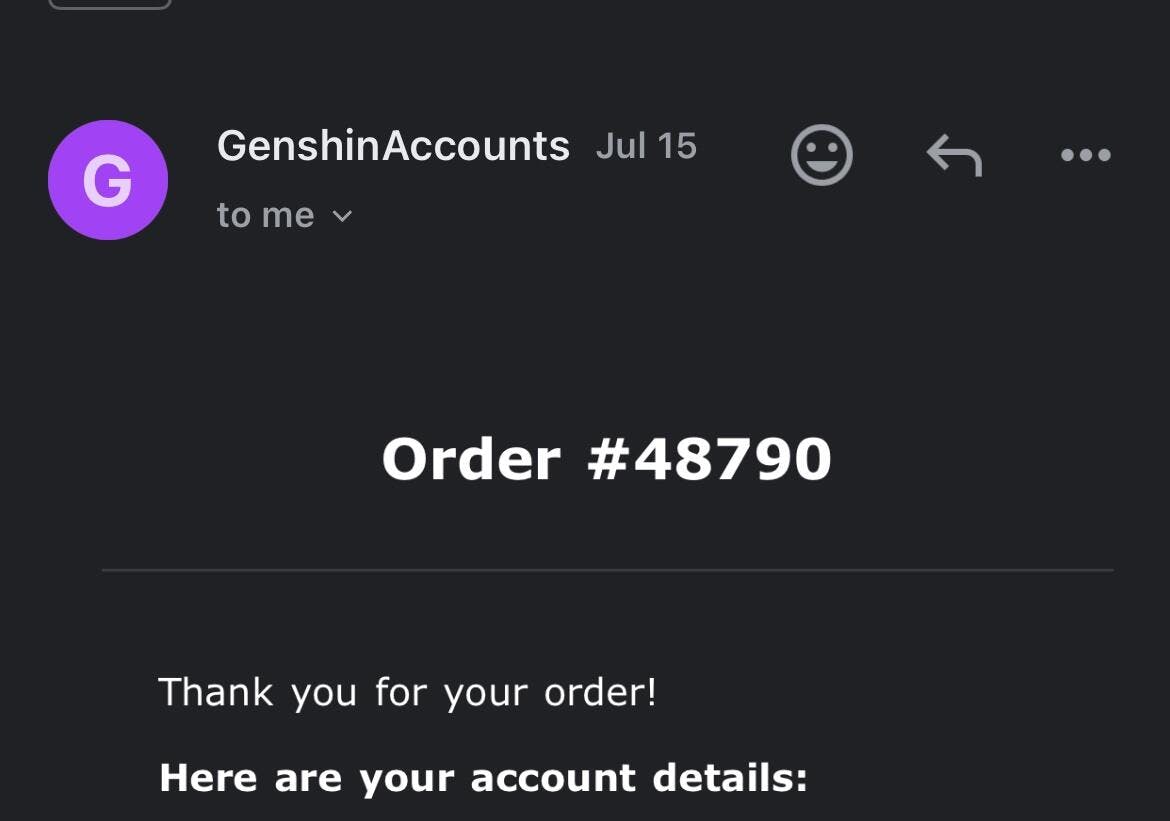Click the letter G inside the avatar
Screen dimensions: 1170x821
click(108, 181)
